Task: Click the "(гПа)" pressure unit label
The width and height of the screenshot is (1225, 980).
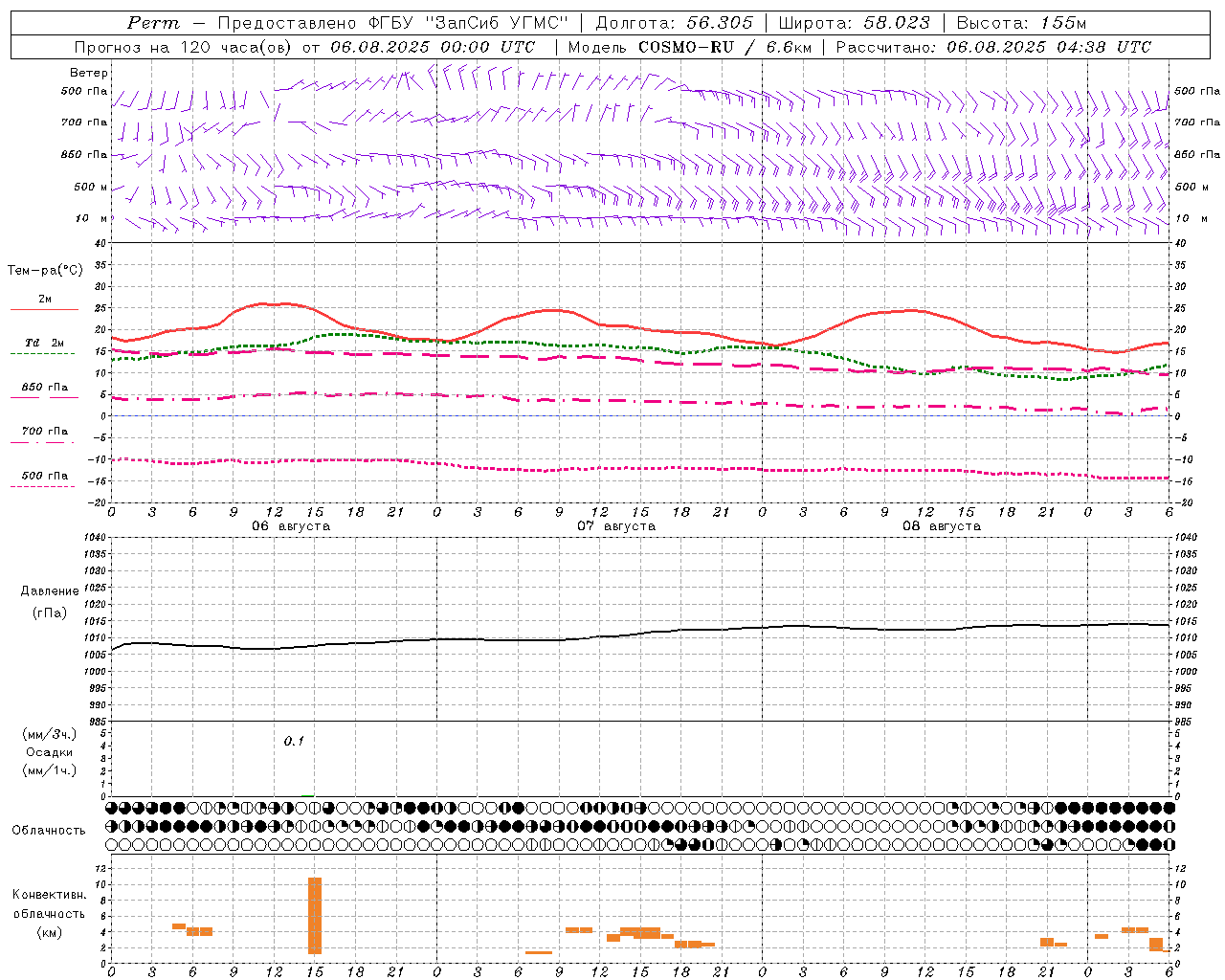Action: [50, 613]
